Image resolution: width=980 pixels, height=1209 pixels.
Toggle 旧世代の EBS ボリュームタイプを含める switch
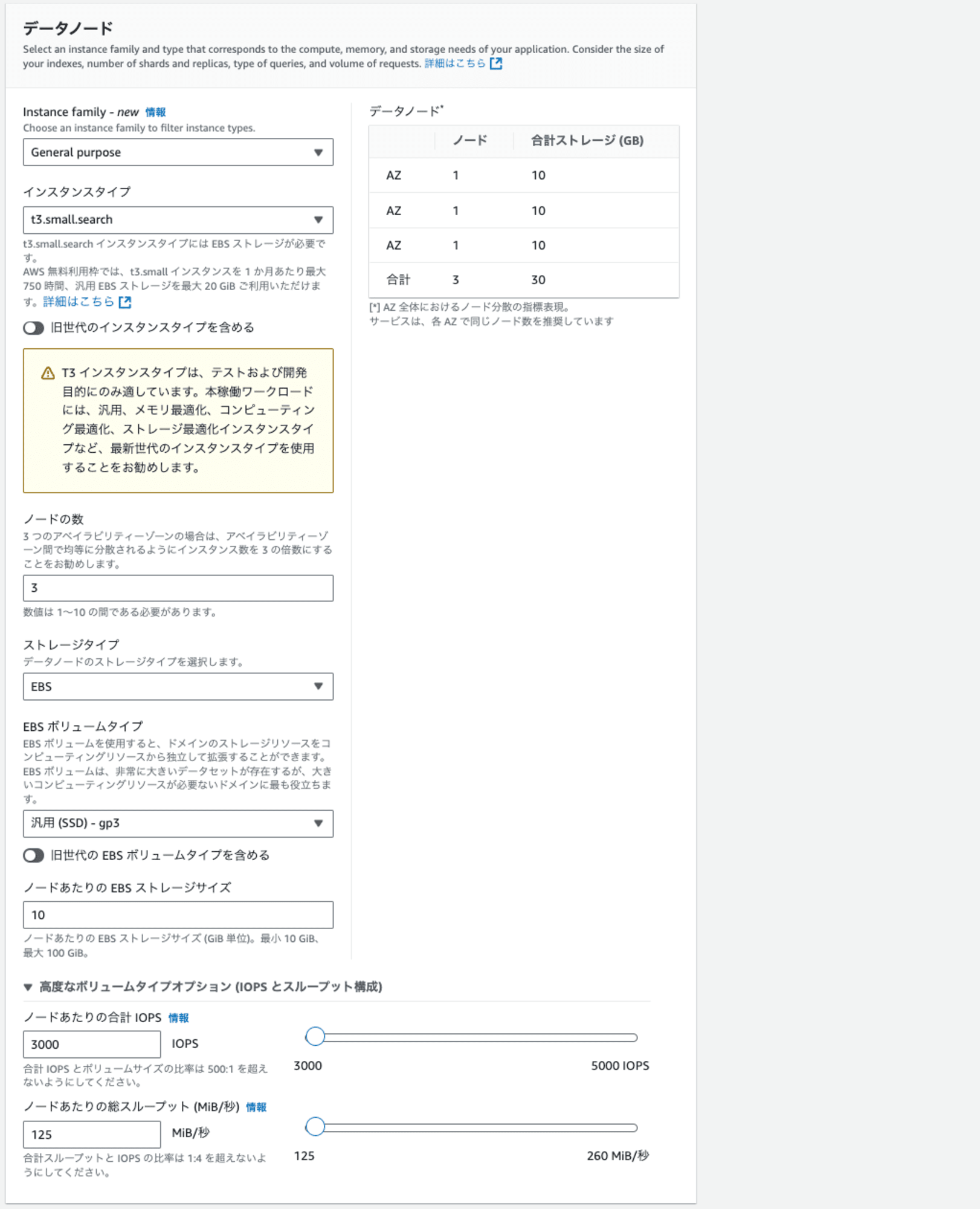(x=34, y=855)
